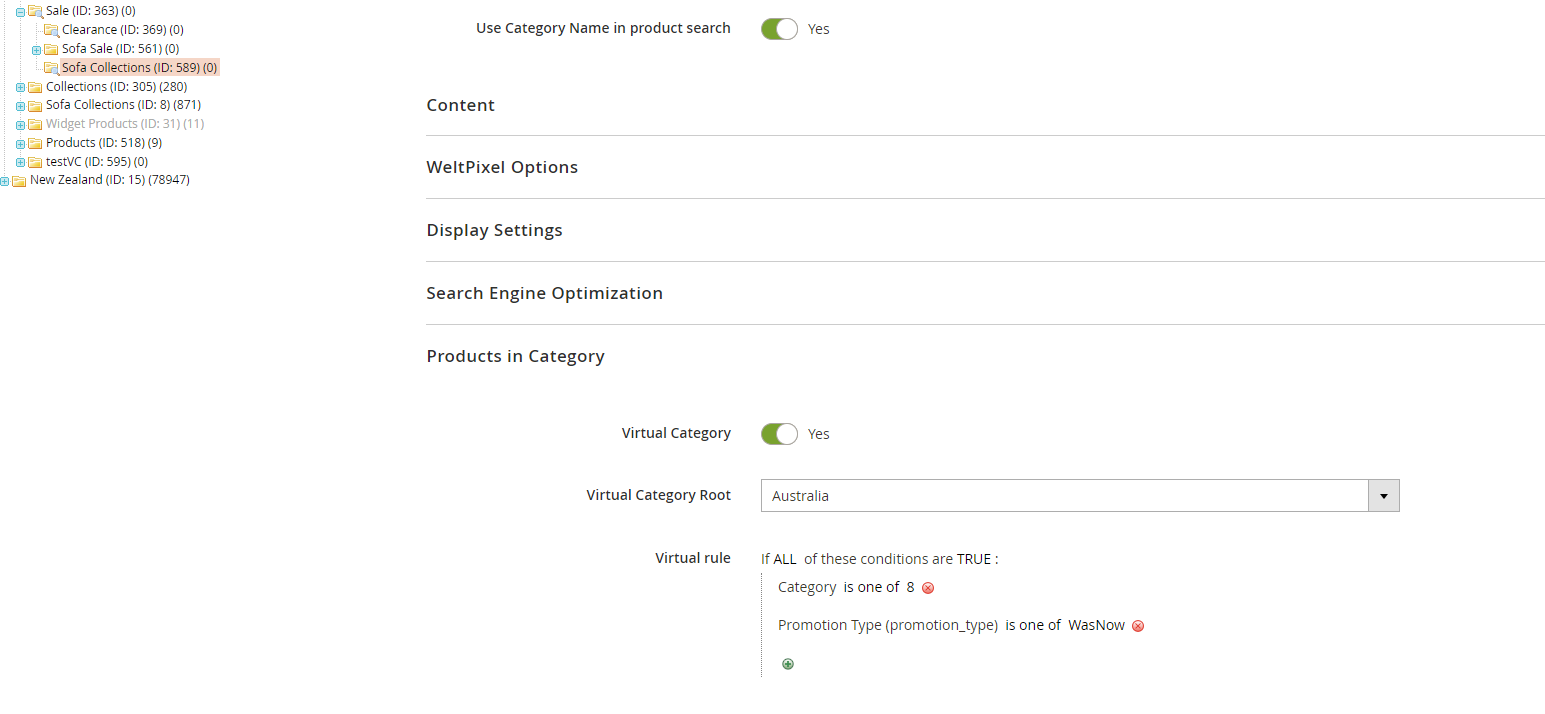Edit the value 8 in the Category condition
1545x714 pixels.
coord(911,587)
